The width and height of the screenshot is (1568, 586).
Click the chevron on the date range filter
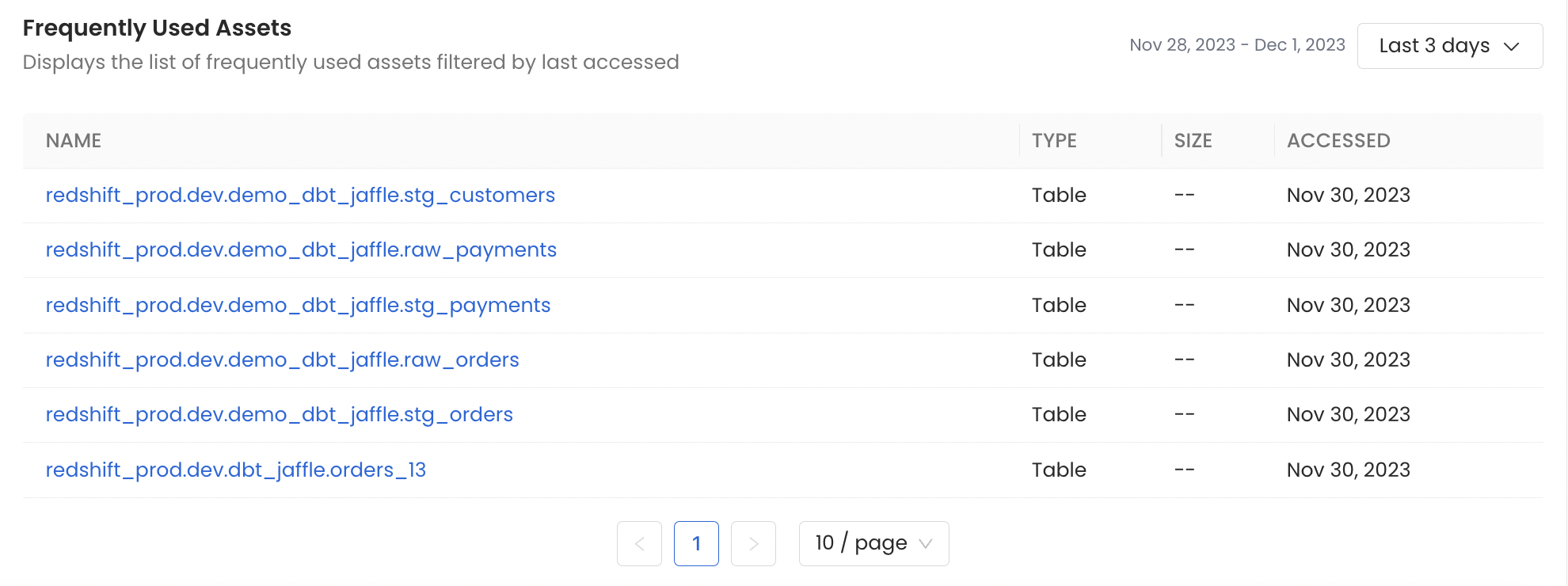[1511, 45]
